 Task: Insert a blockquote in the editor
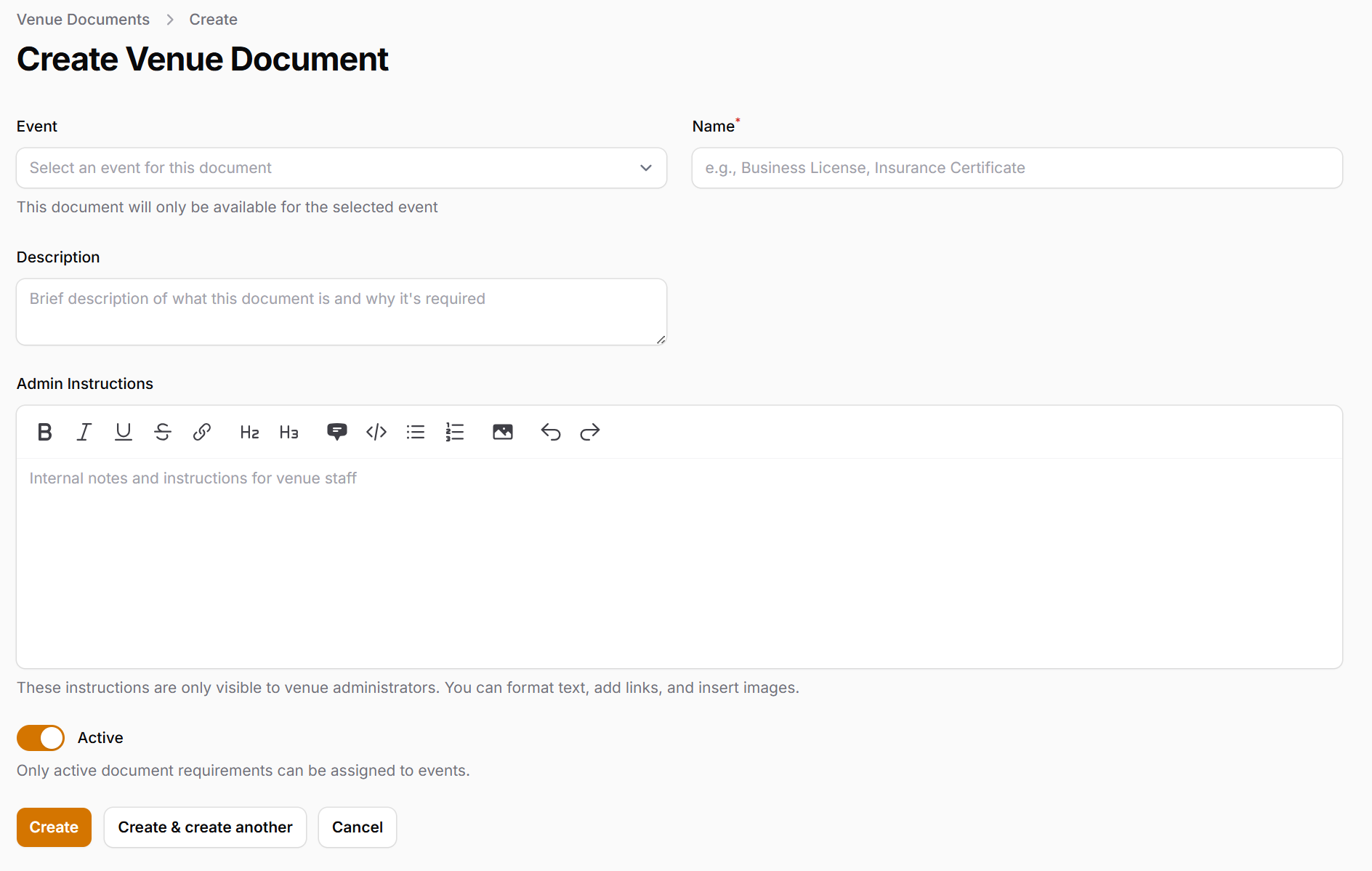336,432
